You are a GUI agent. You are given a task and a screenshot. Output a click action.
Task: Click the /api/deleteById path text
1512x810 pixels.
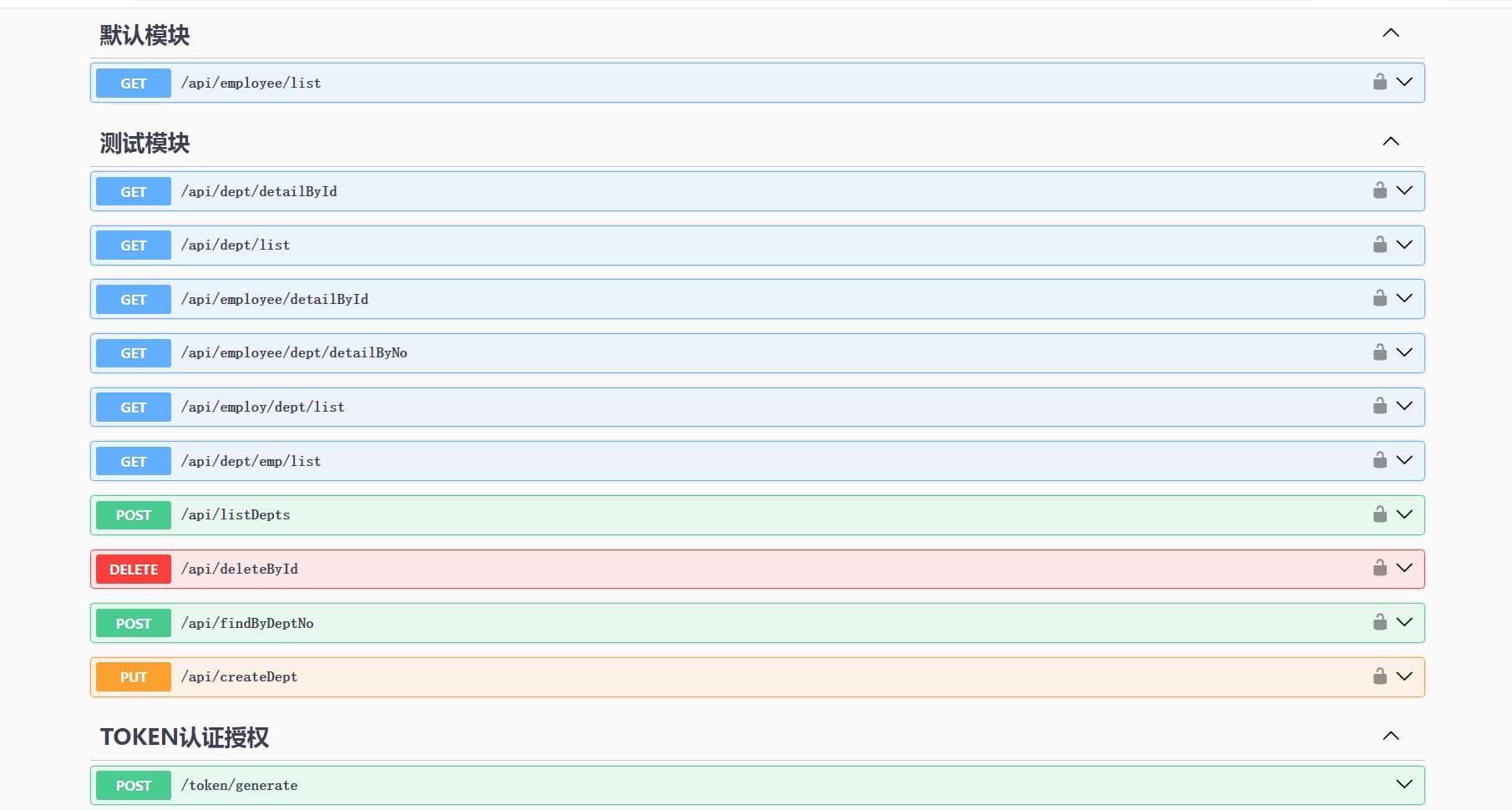point(240,569)
